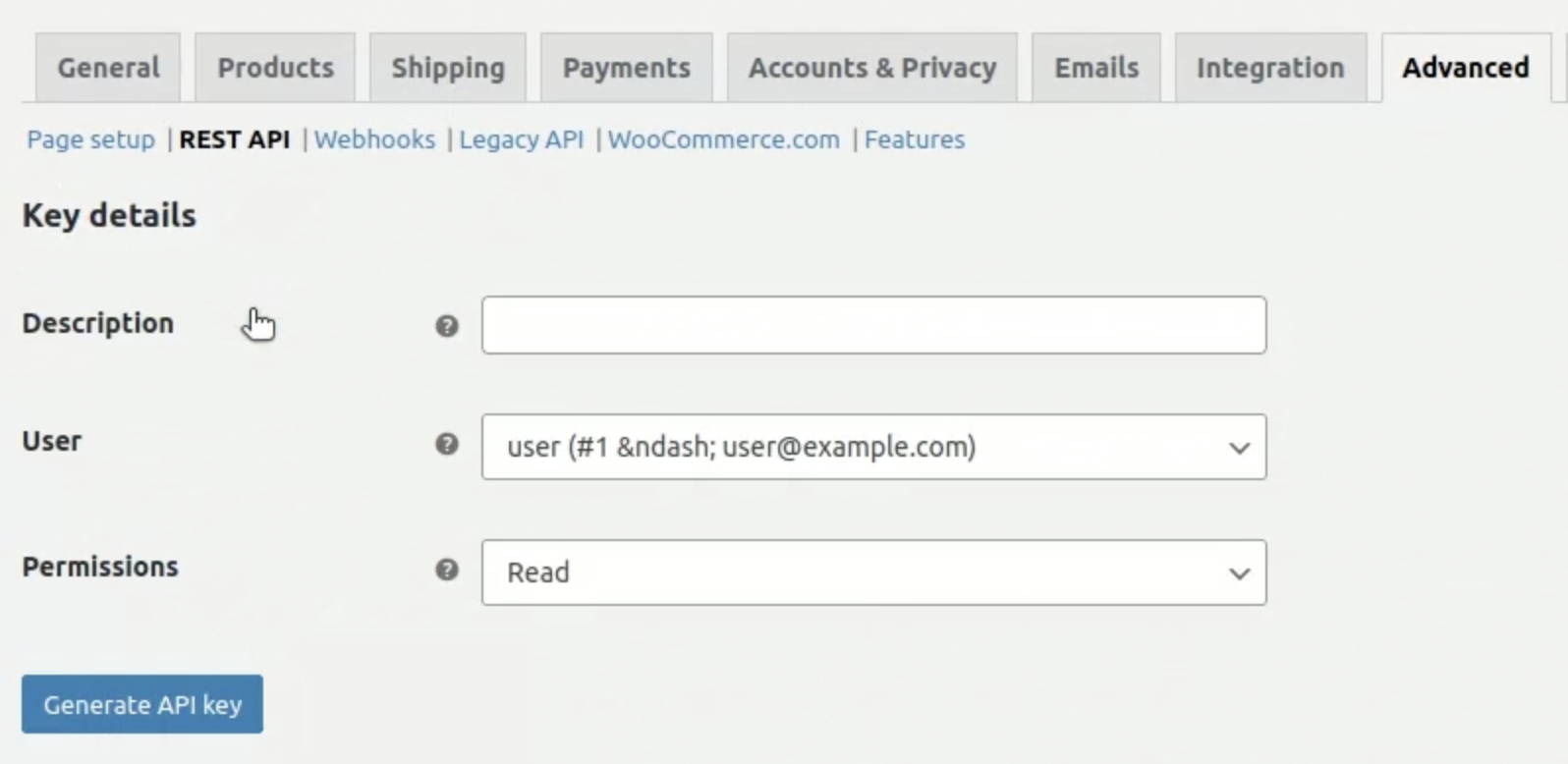
Task: Open the Accounts & Privacy tab
Action: 872,68
